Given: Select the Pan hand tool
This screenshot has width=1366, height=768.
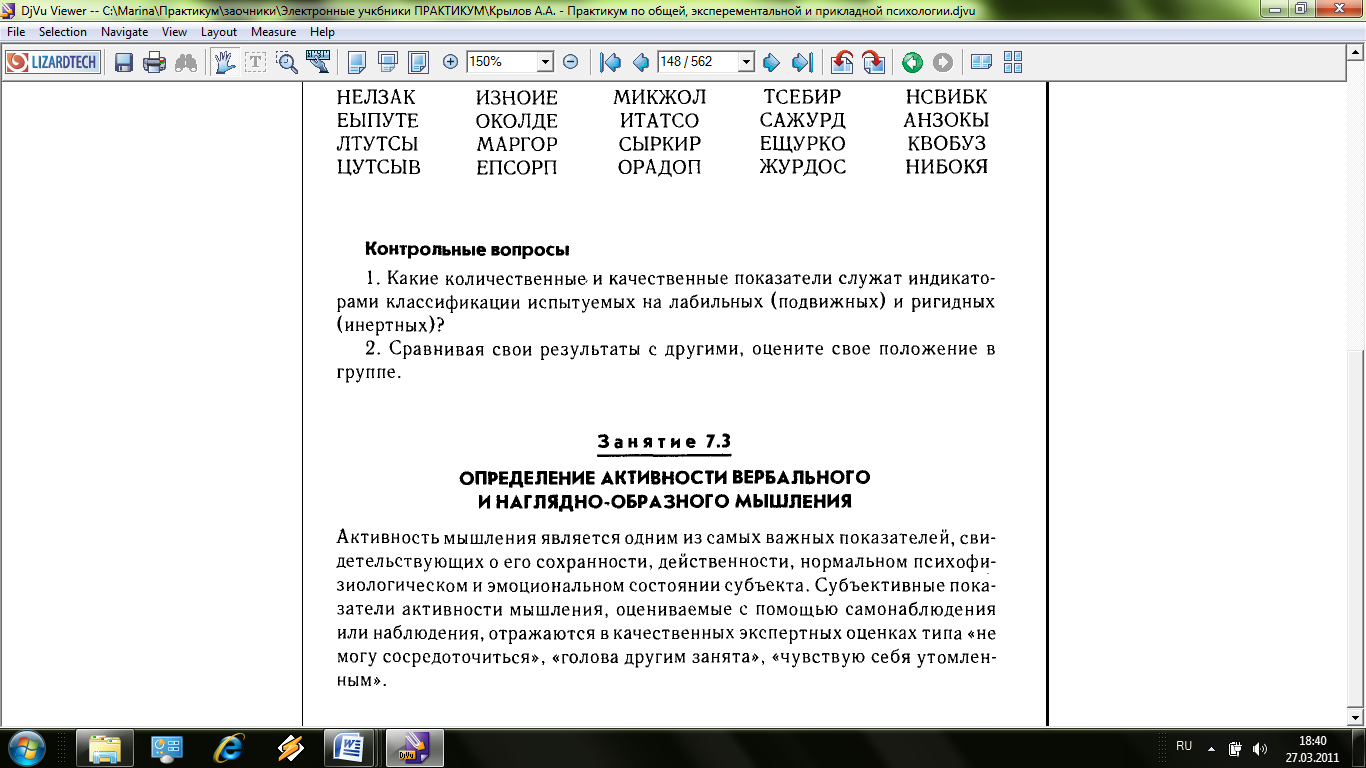Looking at the screenshot, I should coord(225,62).
